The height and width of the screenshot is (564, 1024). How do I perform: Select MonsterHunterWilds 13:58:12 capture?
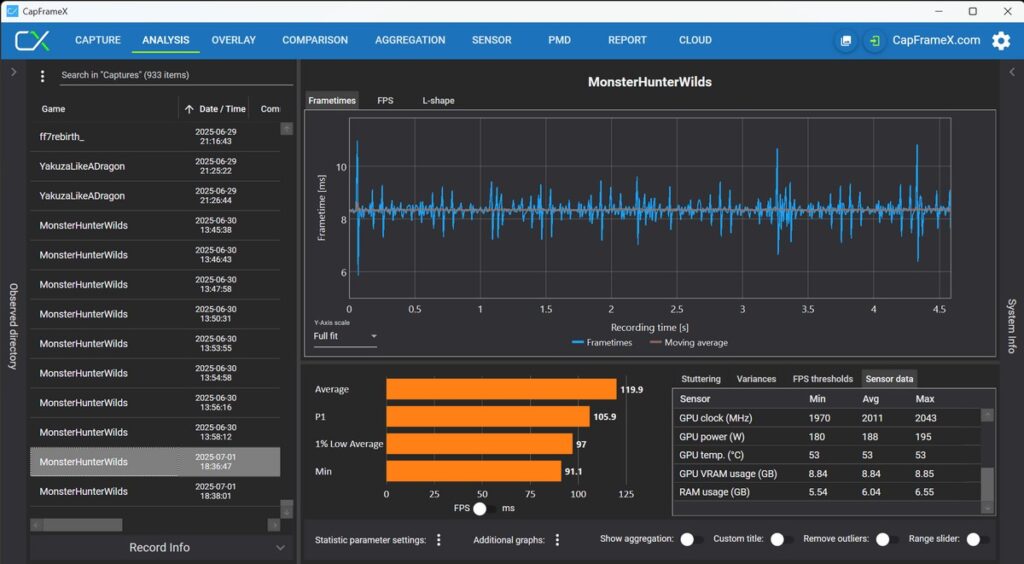155,432
